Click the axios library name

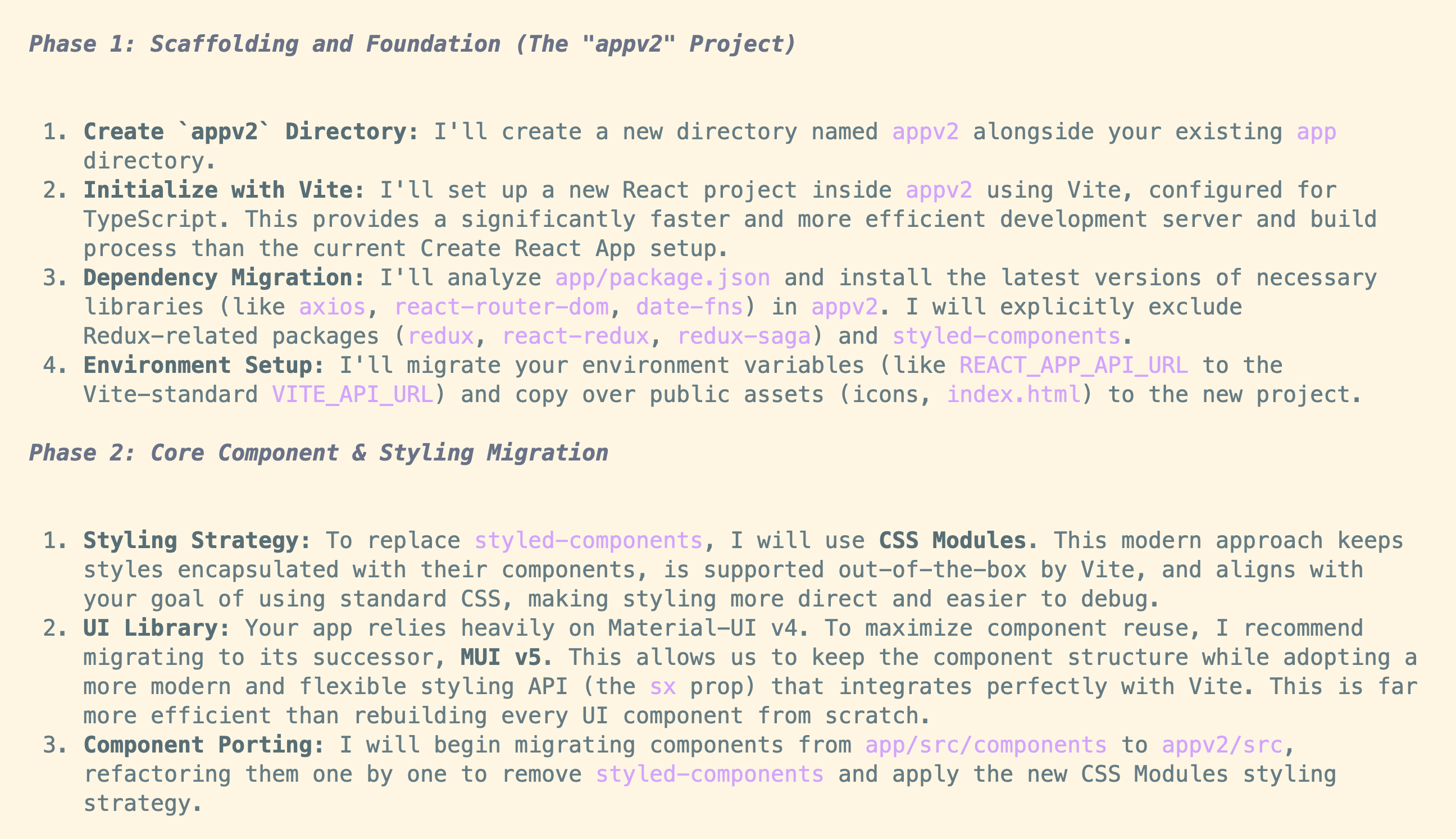333,307
